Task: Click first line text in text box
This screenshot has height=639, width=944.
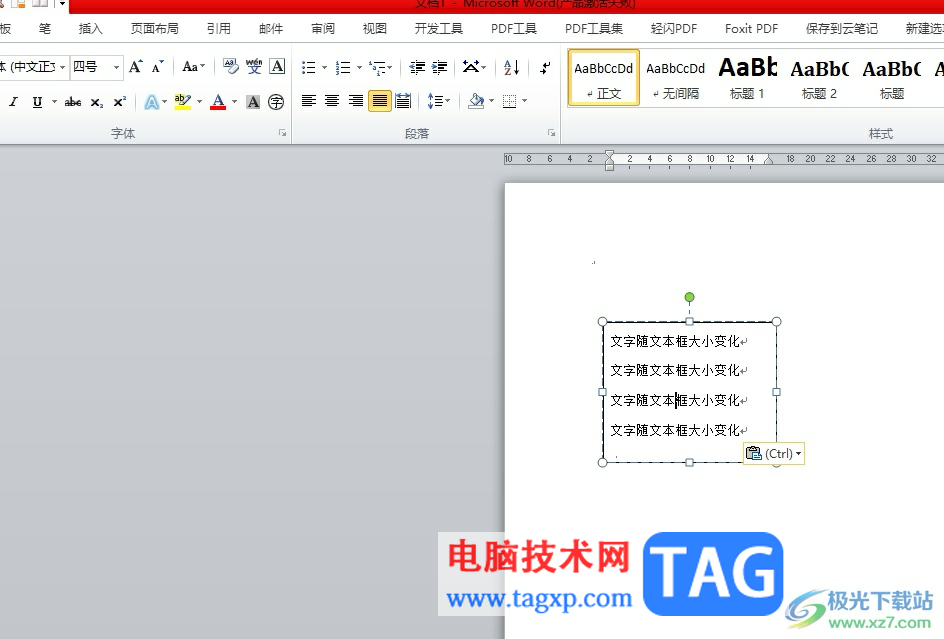Action: 675,341
